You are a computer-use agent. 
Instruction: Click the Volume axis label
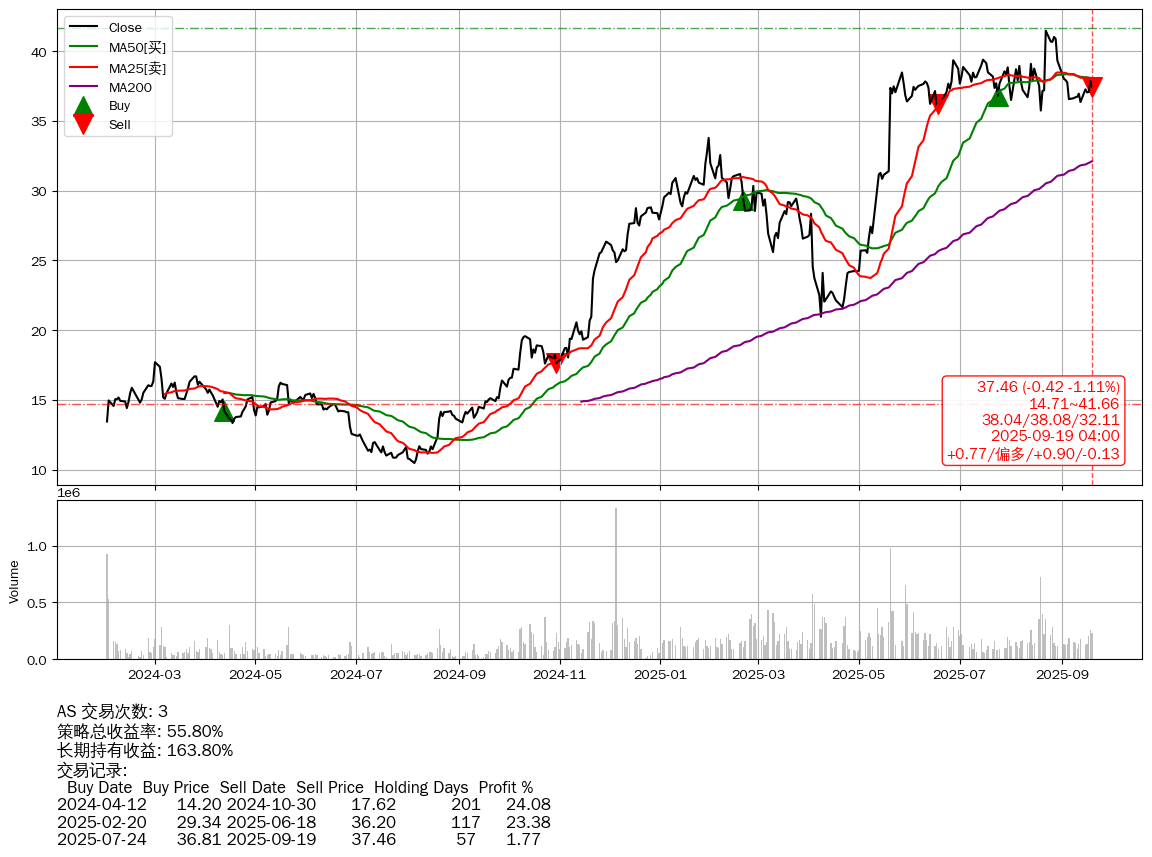[14, 581]
